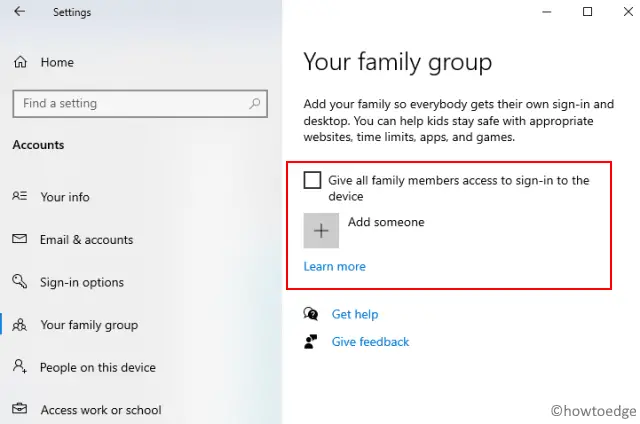Open Access work or school section
The width and height of the screenshot is (640, 424).
(101, 410)
